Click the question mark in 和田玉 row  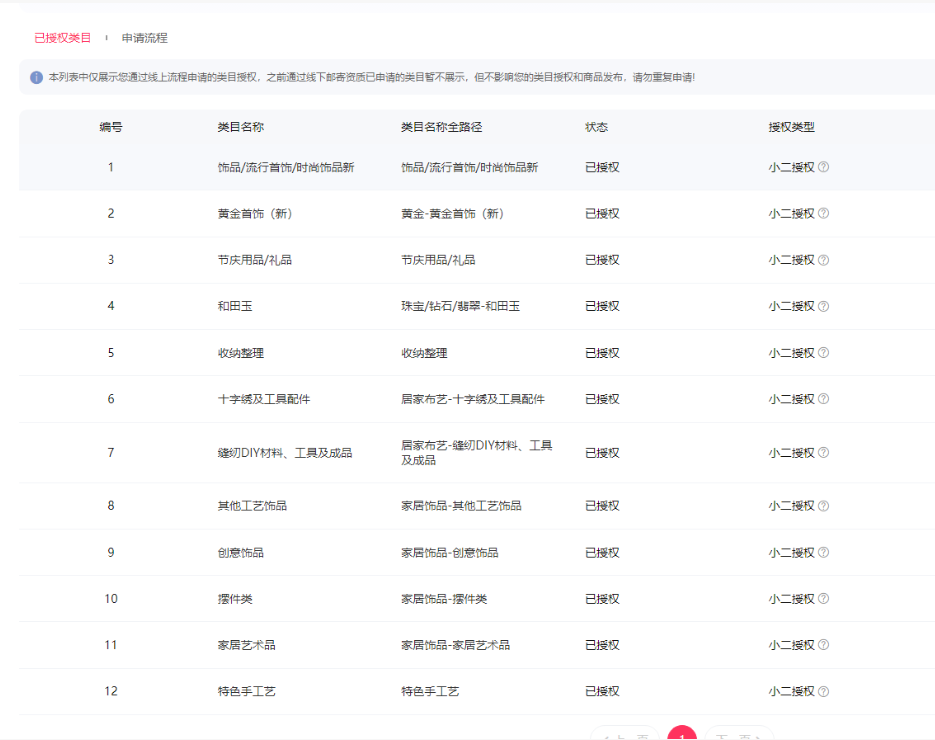coord(823,306)
